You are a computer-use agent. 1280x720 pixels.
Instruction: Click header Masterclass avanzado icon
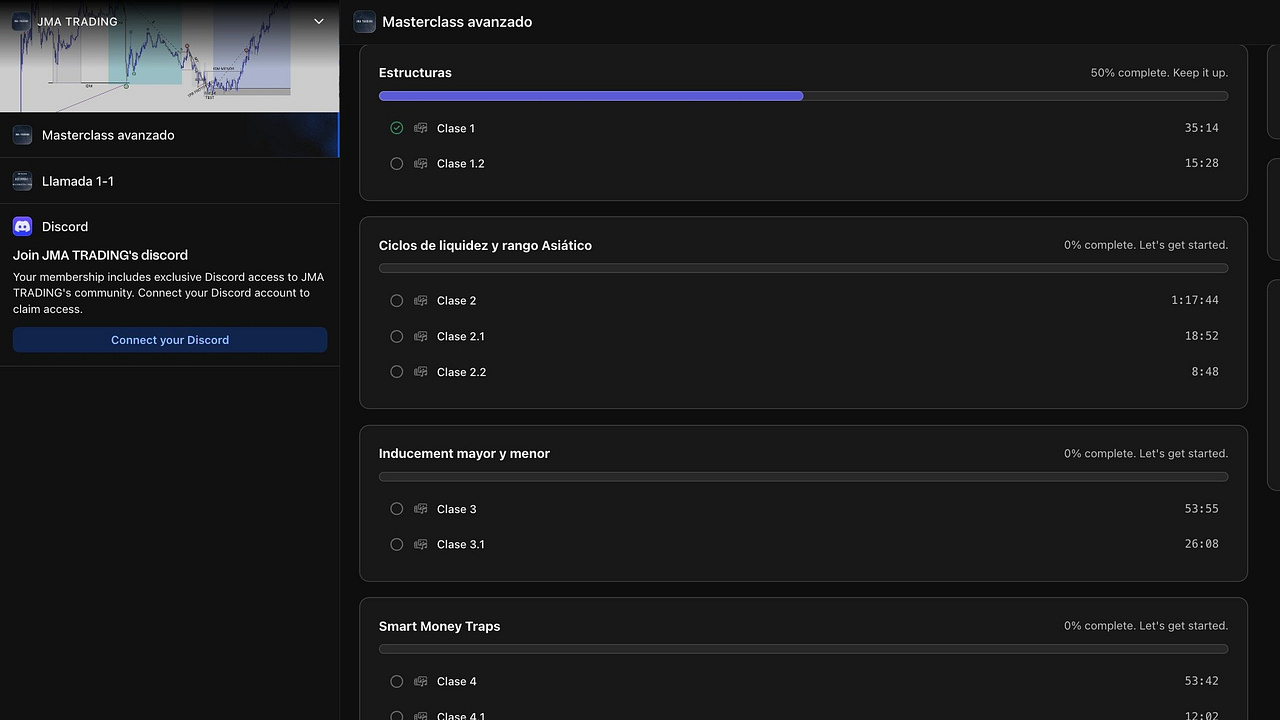364,22
